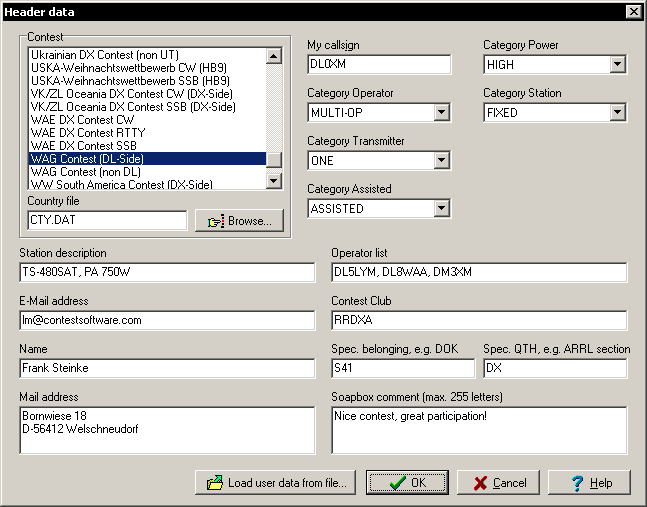The image size is (647, 507).
Task: Expand the Category Station dropdown
Action: click(x=617, y=113)
